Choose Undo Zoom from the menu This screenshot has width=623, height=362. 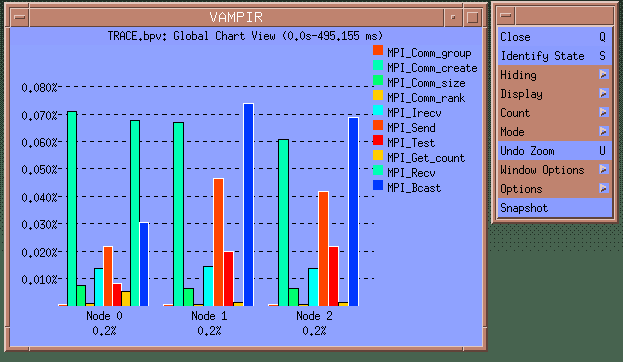click(555, 151)
